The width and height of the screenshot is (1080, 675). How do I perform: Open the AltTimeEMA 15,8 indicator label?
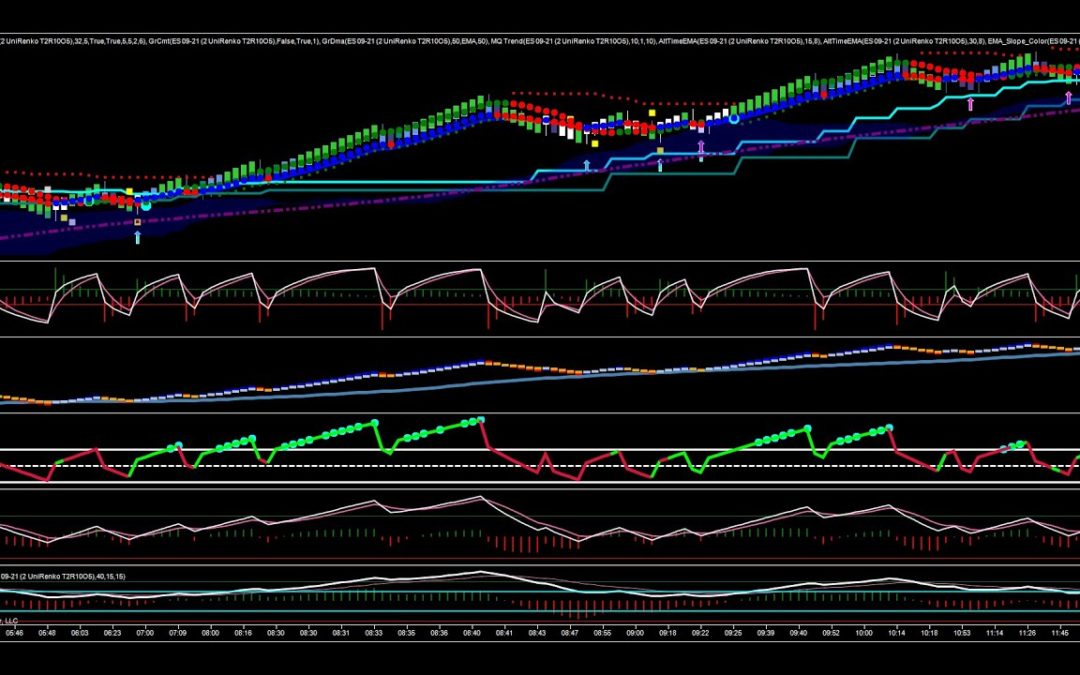(x=734, y=40)
